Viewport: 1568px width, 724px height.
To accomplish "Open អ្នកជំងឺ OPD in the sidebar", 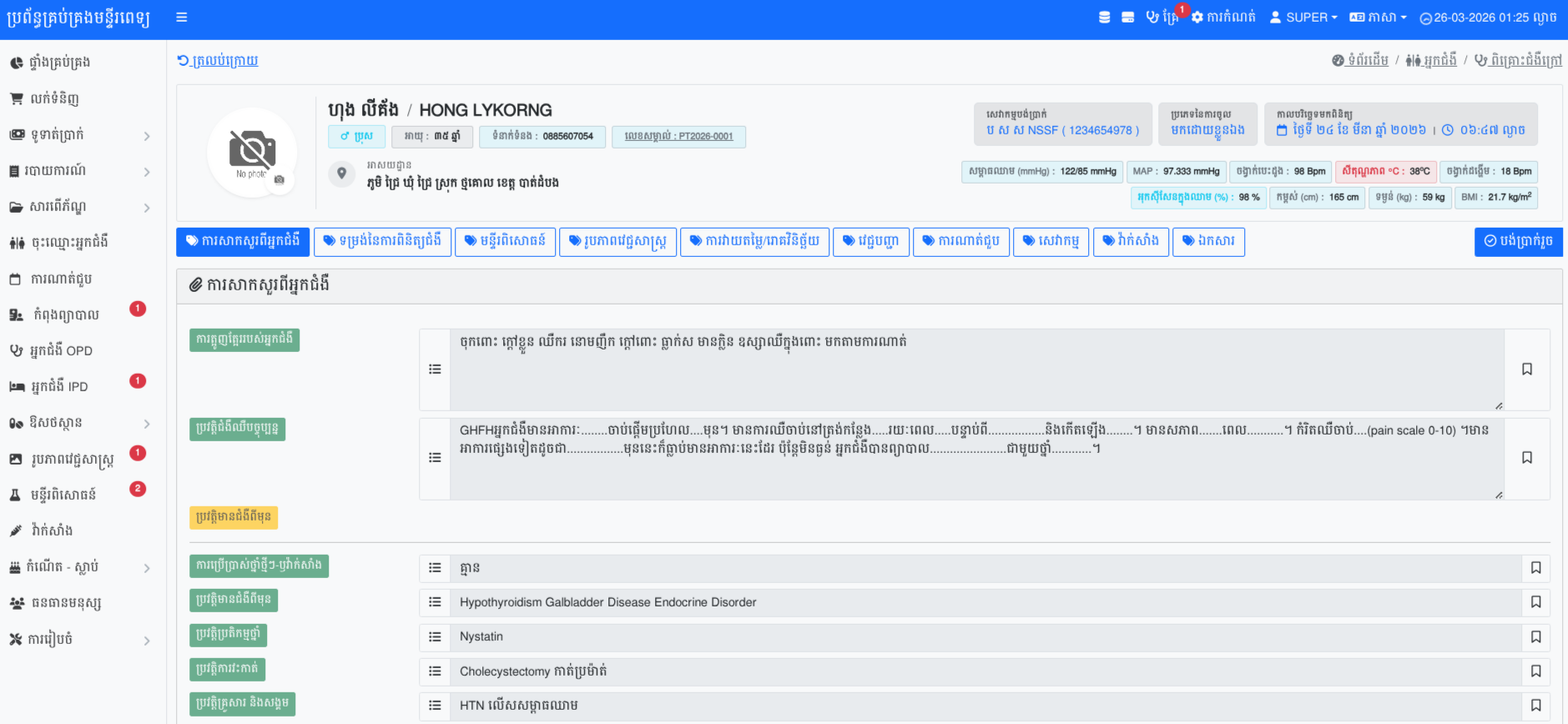I will tap(61, 350).
